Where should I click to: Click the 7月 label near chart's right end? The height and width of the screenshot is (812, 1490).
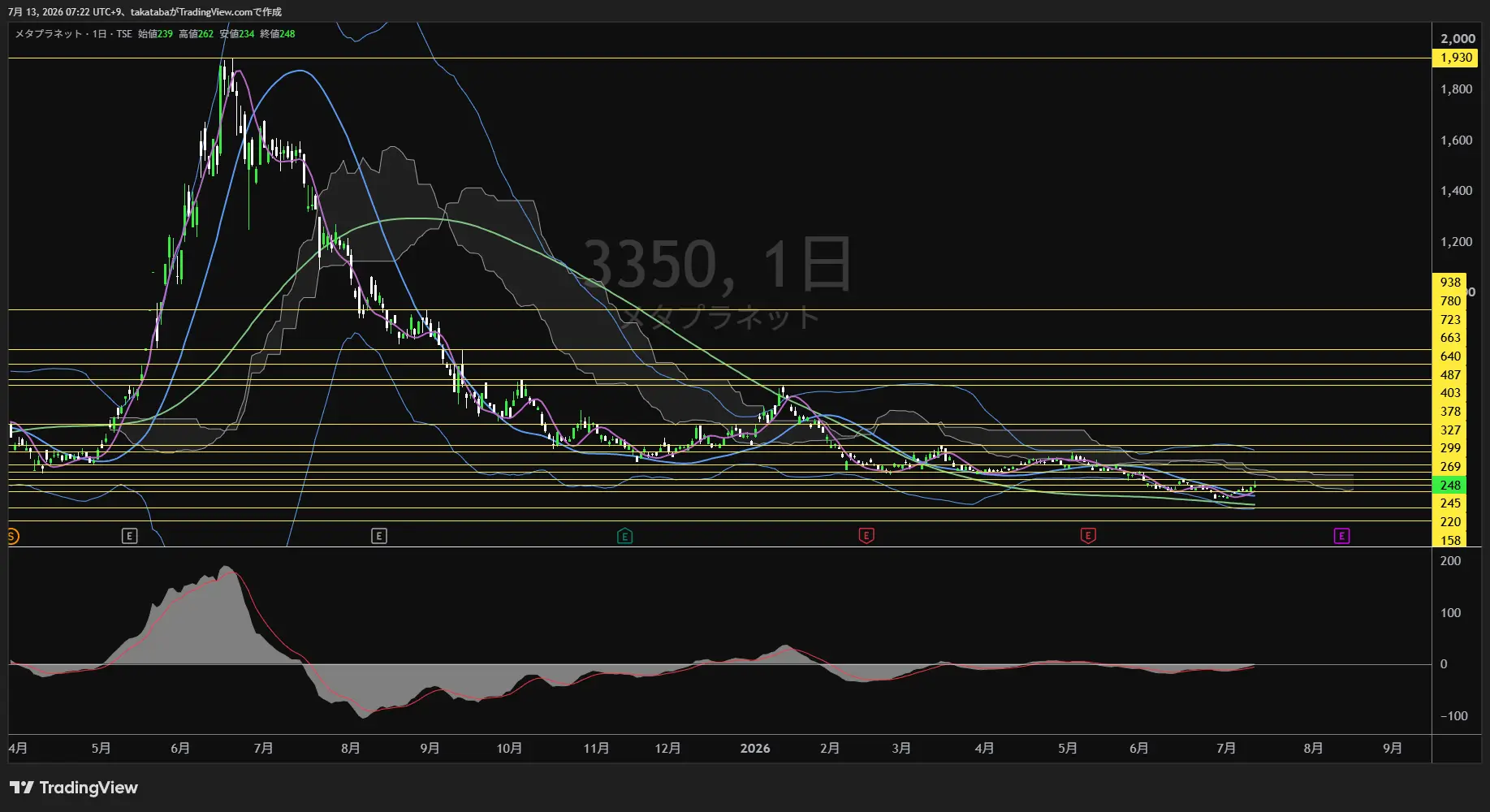1226,749
